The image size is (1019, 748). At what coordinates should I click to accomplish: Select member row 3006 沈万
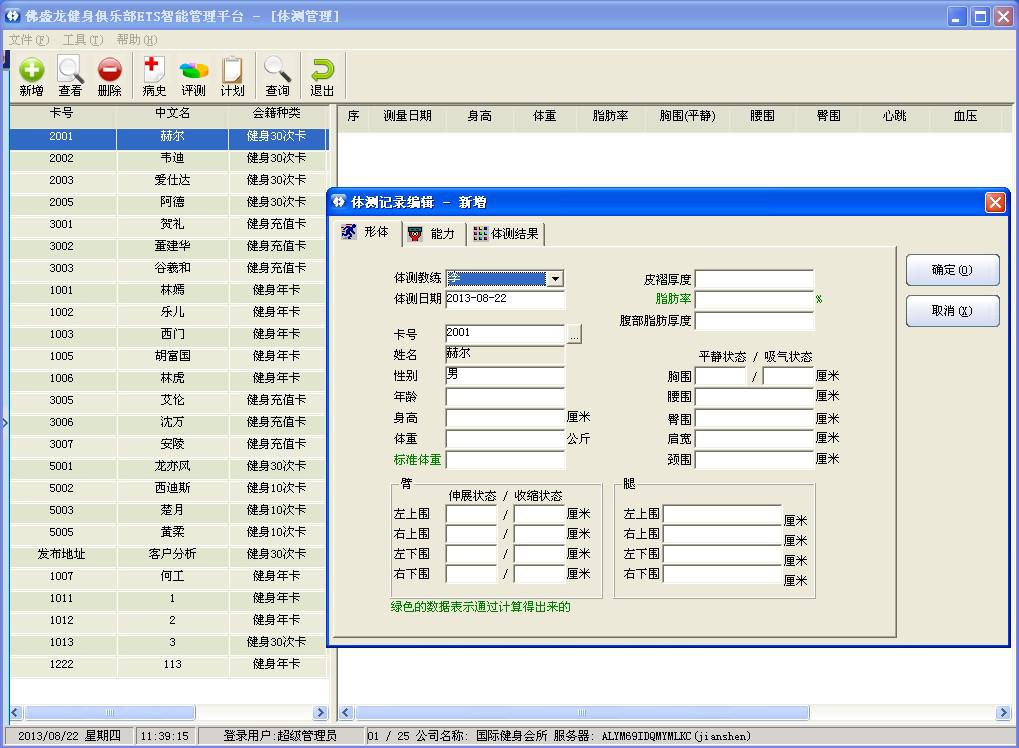click(x=169, y=422)
